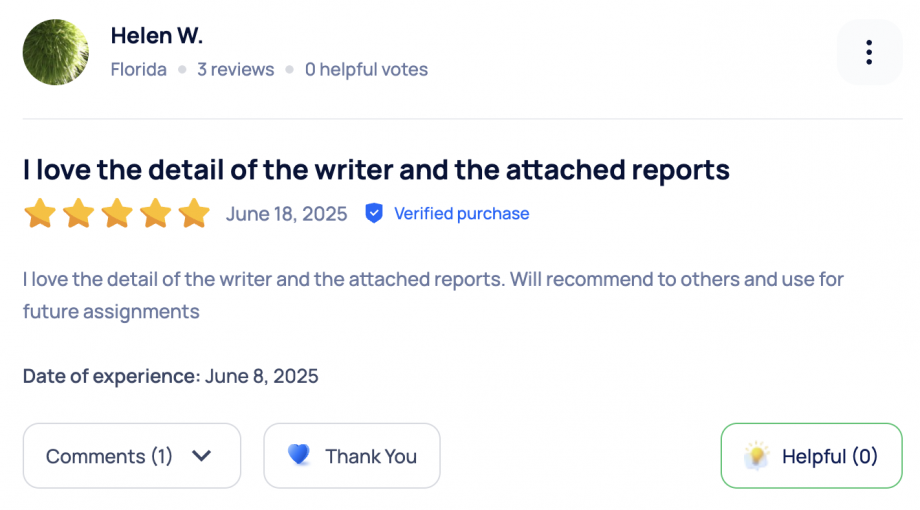920x510 pixels.
Task: Click the second rating star
Action: [x=78, y=213]
